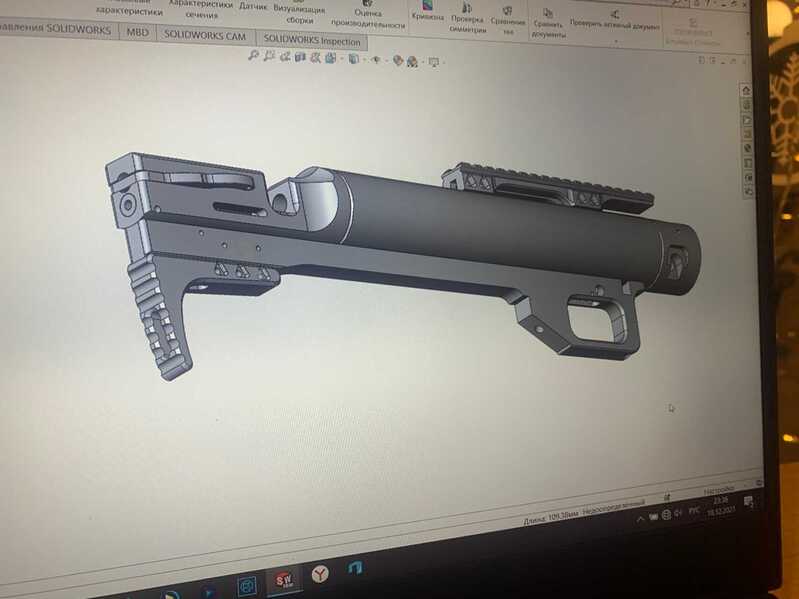Click the Датчик ribbon tool
Image resolution: width=799 pixels, height=599 pixels.
253,6
